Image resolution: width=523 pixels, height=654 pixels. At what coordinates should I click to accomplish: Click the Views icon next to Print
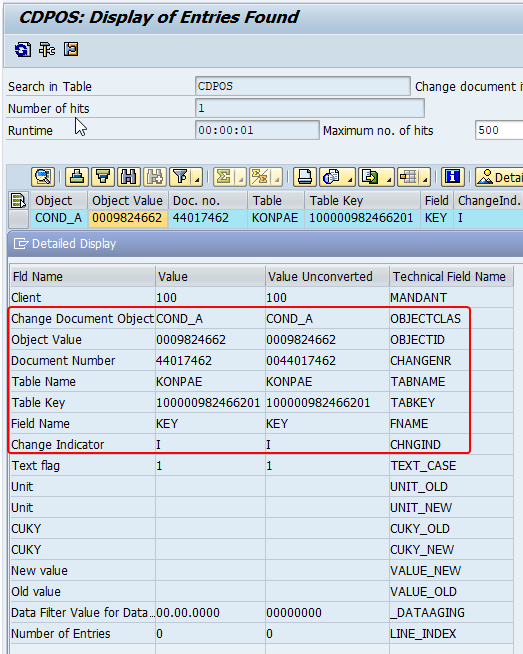click(x=332, y=177)
